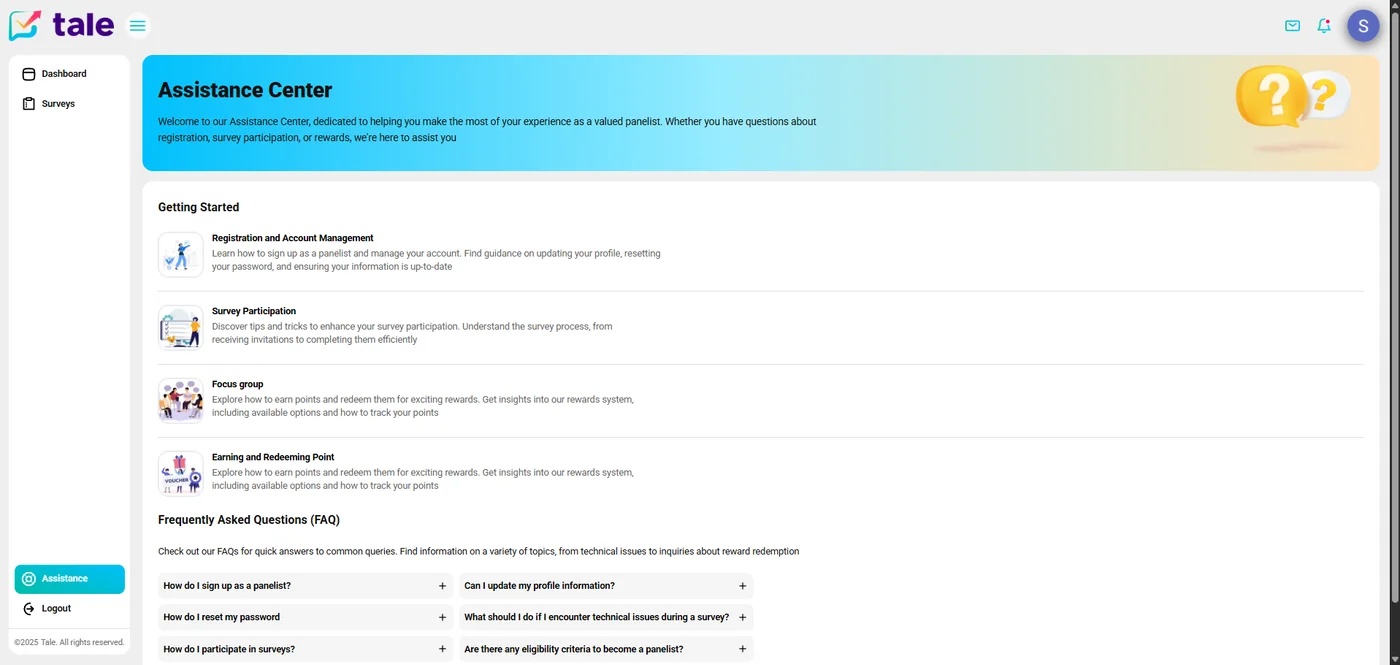Open the messages envelope icon
The width and height of the screenshot is (1400, 665).
click(1292, 25)
